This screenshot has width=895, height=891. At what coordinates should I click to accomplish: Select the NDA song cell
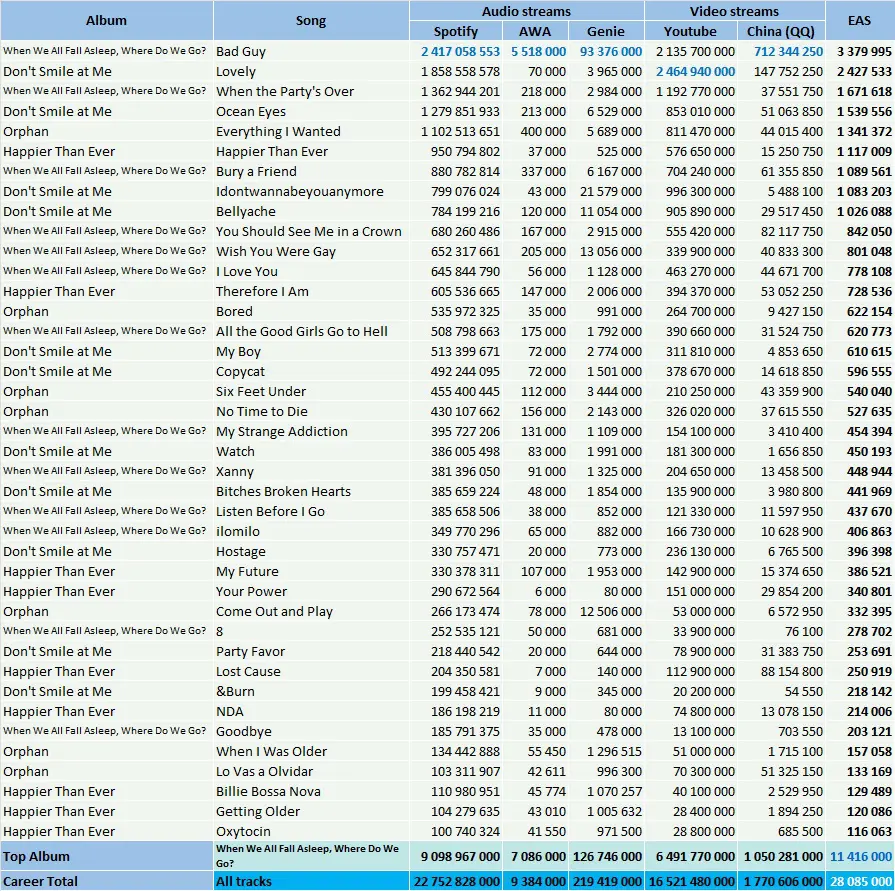[x=311, y=711]
